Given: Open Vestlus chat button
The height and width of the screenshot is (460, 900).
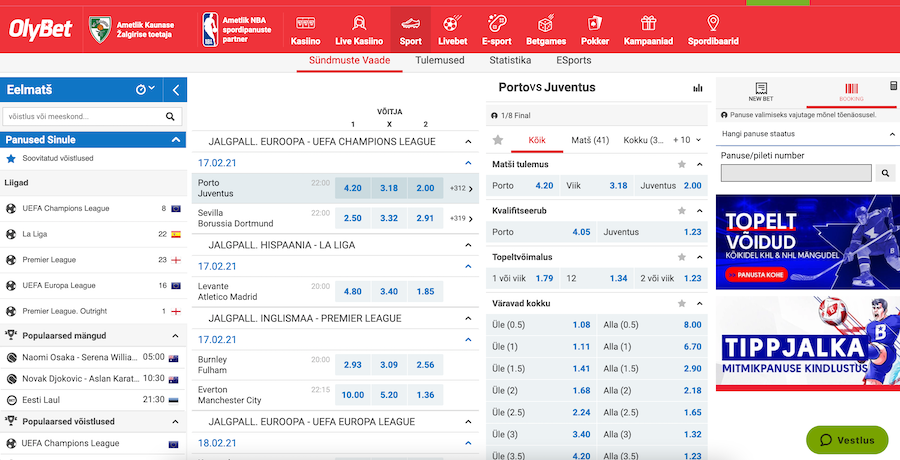Looking at the screenshot, I should [x=847, y=440].
